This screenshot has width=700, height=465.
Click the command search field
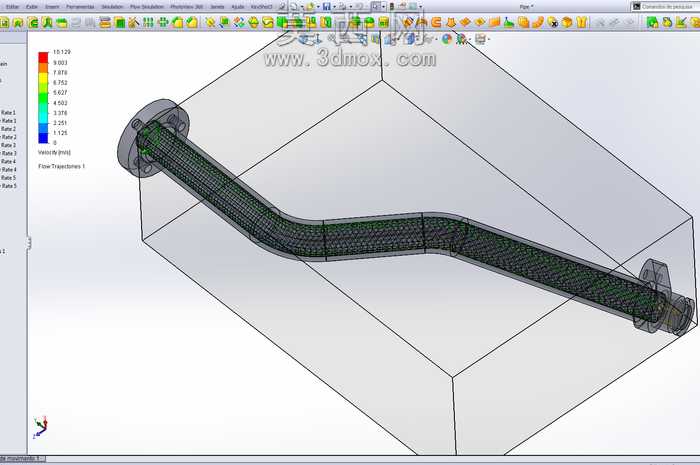667,7
